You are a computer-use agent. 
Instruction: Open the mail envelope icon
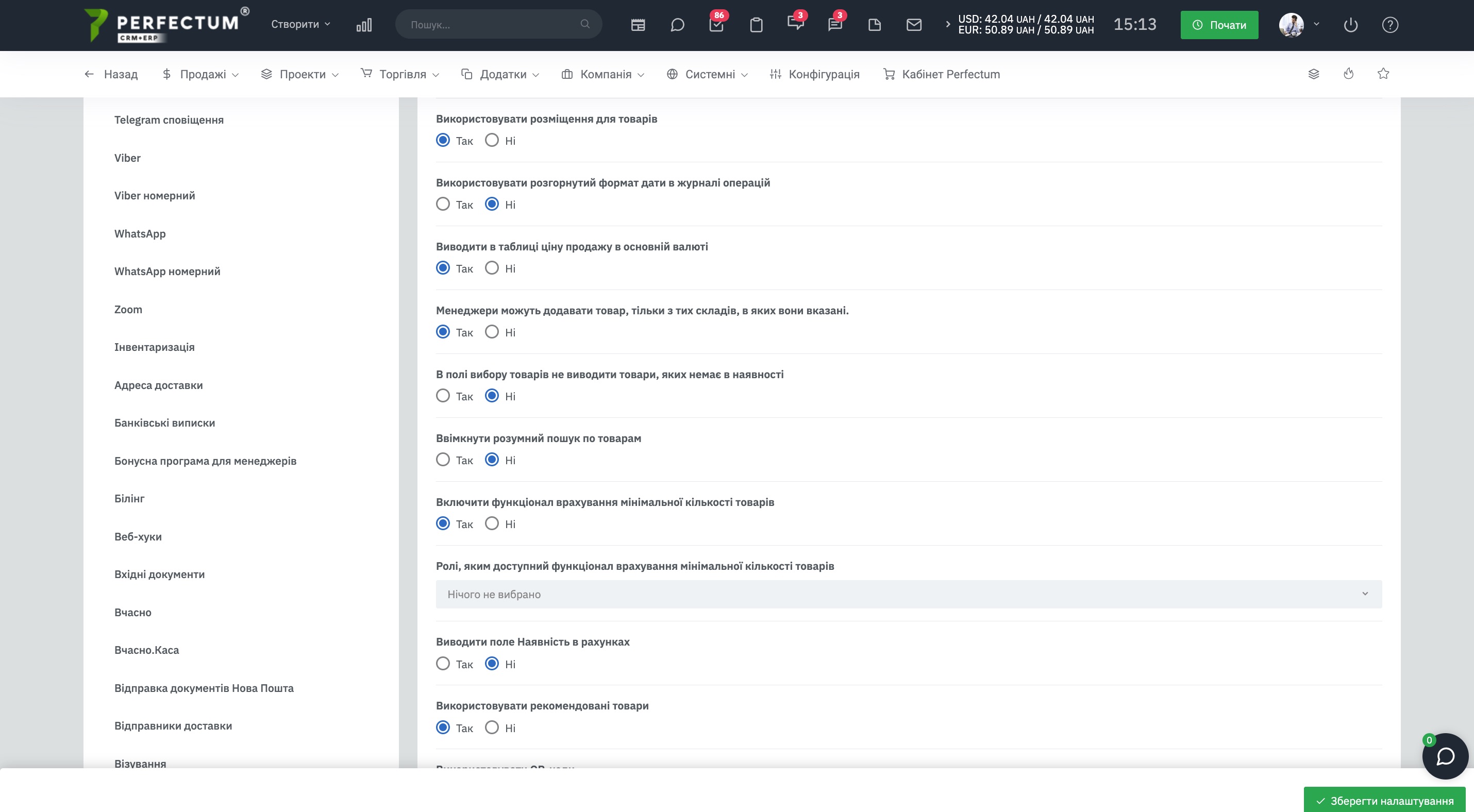(x=914, y=25)
